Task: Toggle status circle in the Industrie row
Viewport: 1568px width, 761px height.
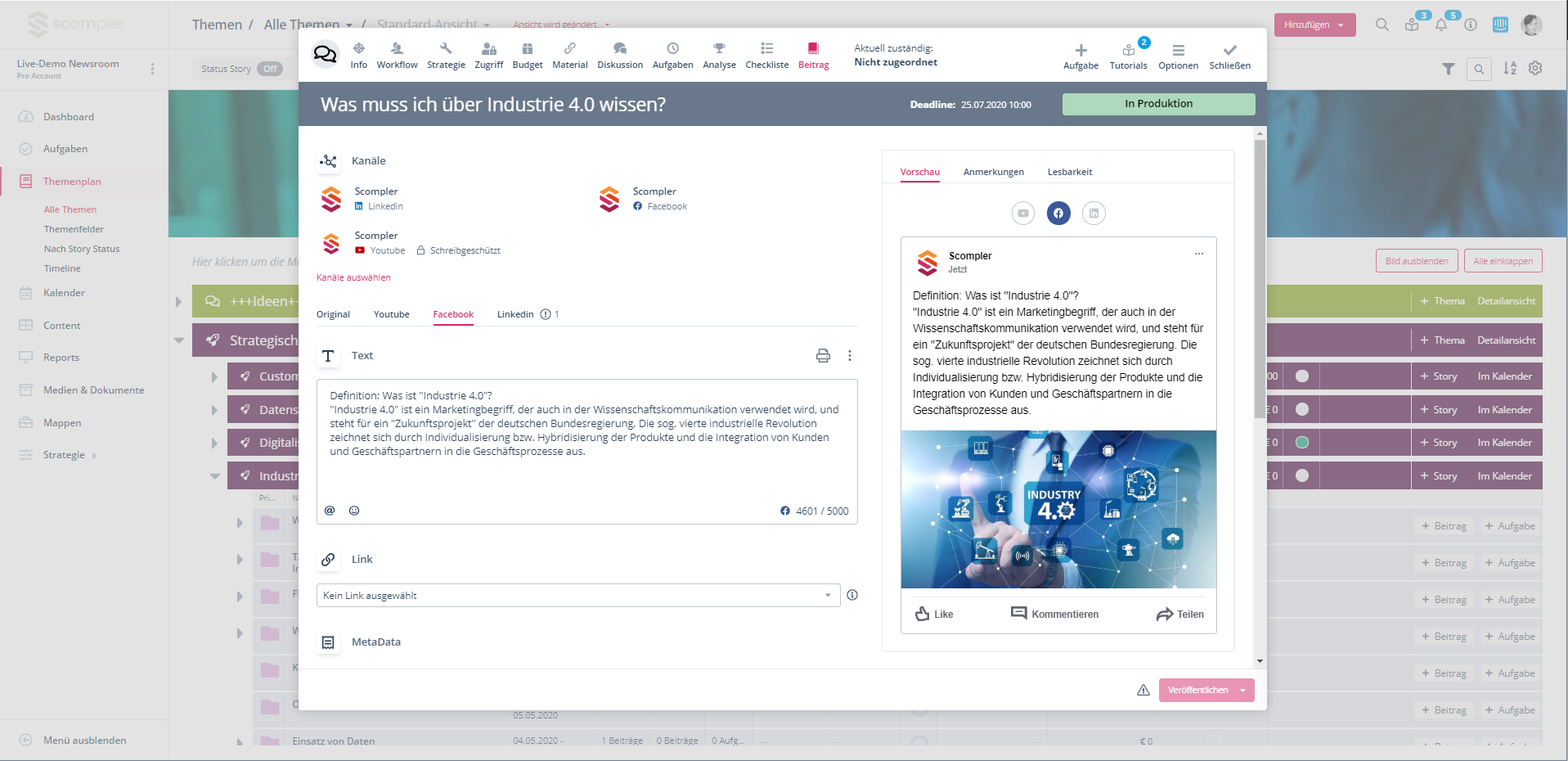Action: pos(1302,476)
